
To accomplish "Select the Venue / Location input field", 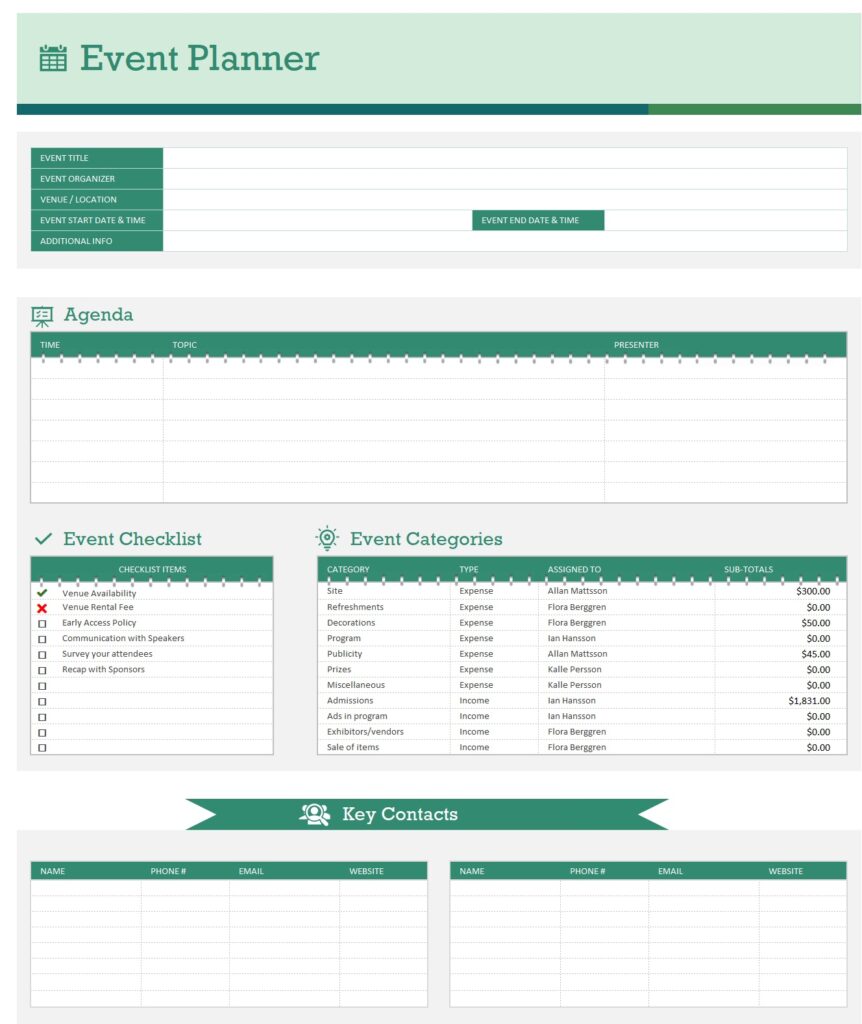I will click(x=505, y=199).
